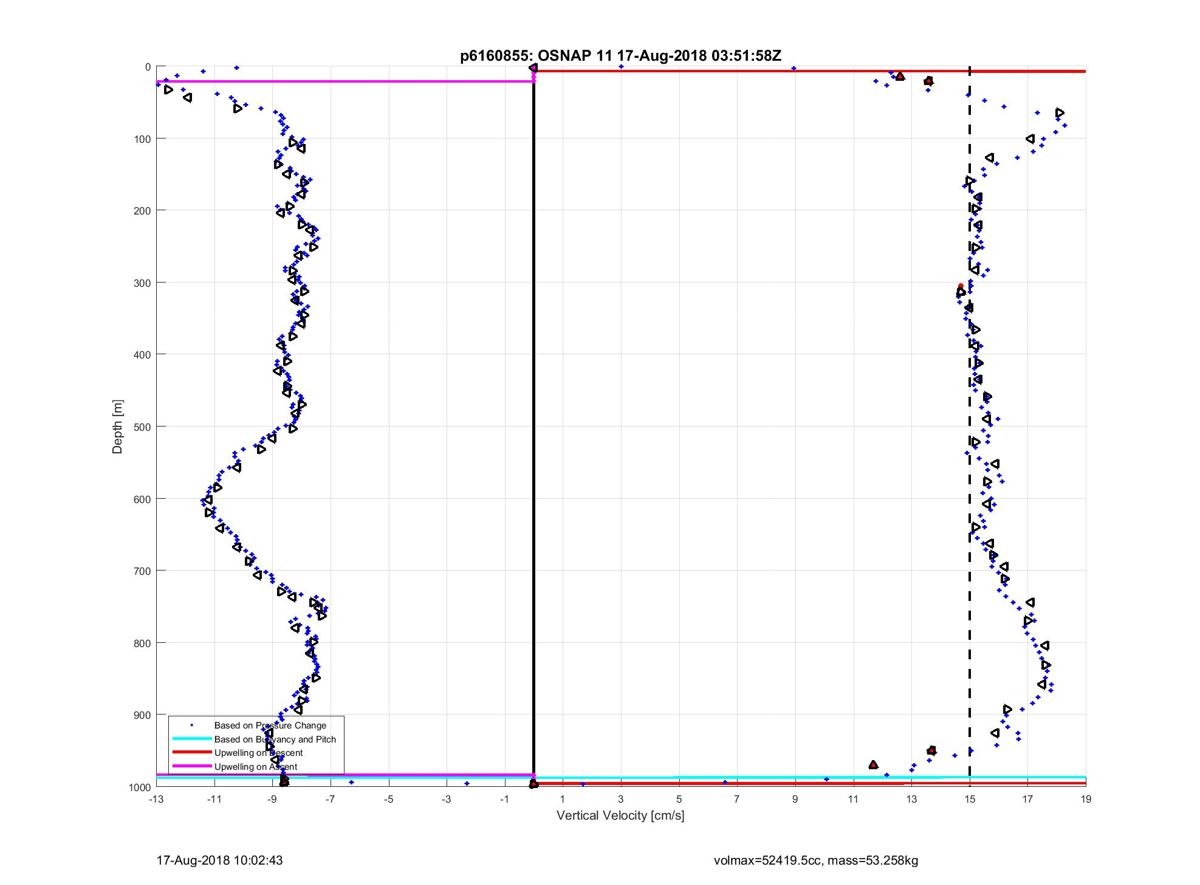Click x-axis tick label -5
Viewport: 1200px width, 885px height.
(x=388, y=799)
